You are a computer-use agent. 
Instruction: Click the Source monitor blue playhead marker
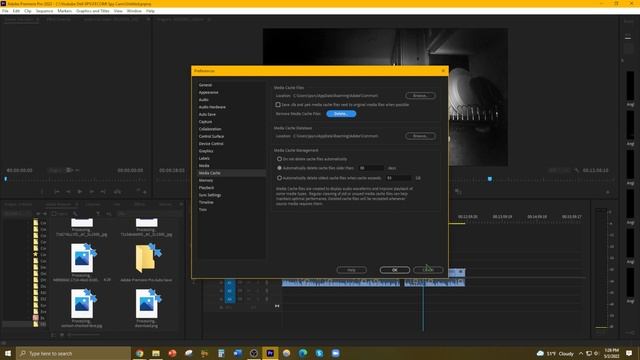(x=6, y=179)
